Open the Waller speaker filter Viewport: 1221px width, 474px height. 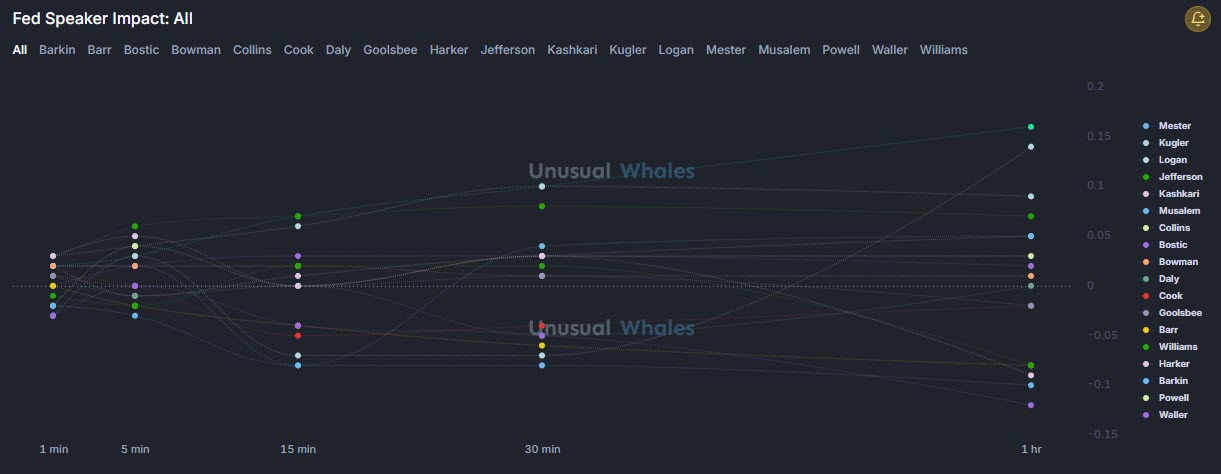(889, 50)
